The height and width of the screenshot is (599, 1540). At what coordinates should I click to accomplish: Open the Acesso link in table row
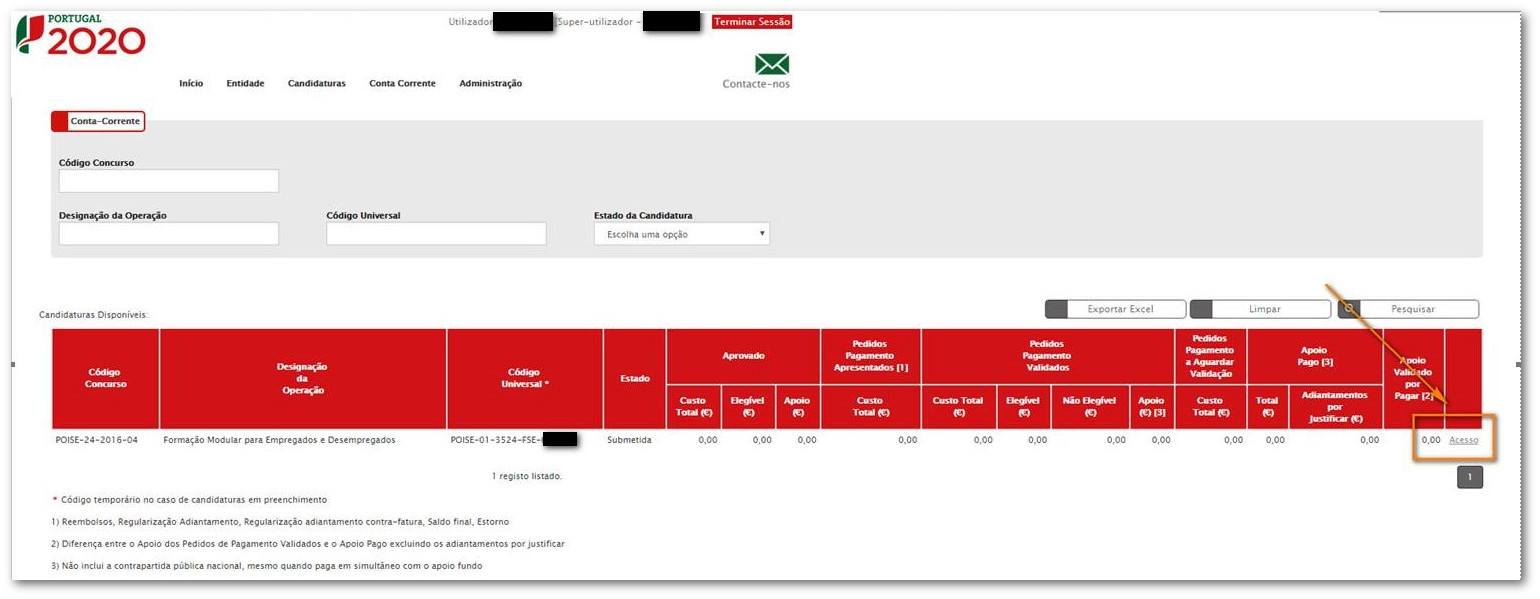click(x=1462, y=441)
